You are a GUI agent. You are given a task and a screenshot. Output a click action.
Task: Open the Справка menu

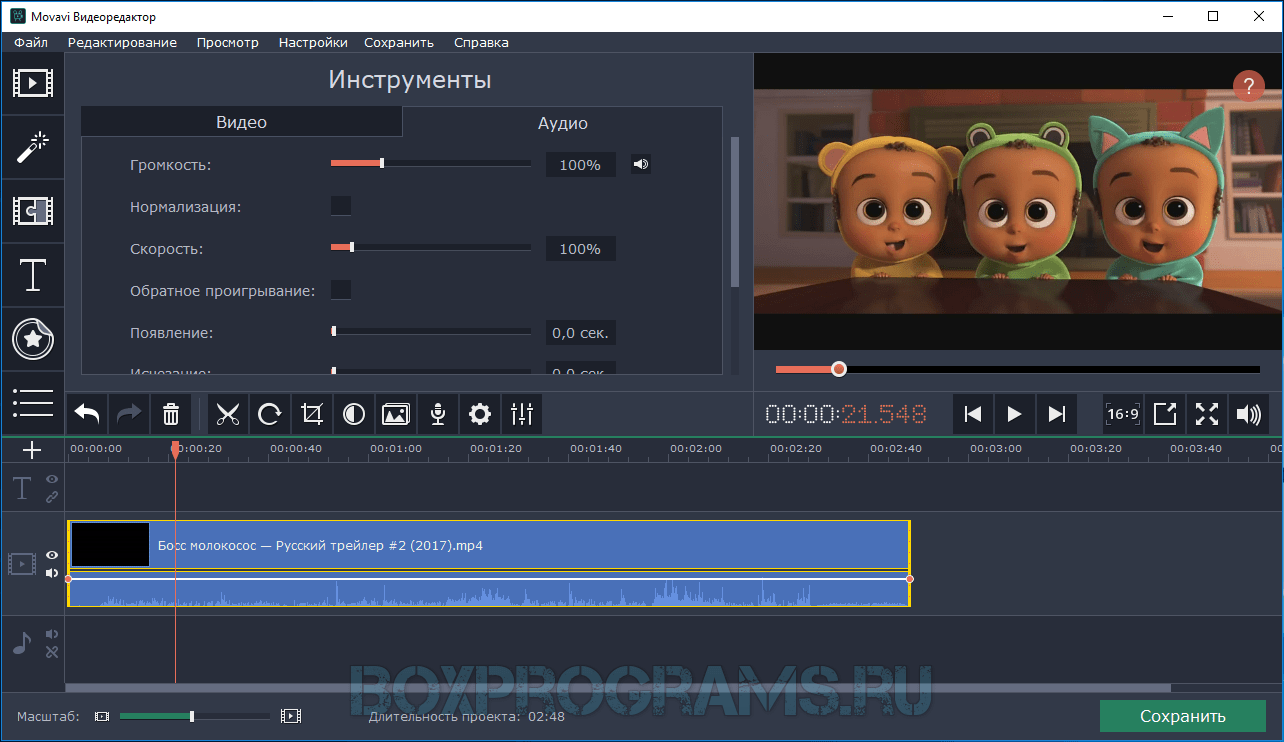481,42
